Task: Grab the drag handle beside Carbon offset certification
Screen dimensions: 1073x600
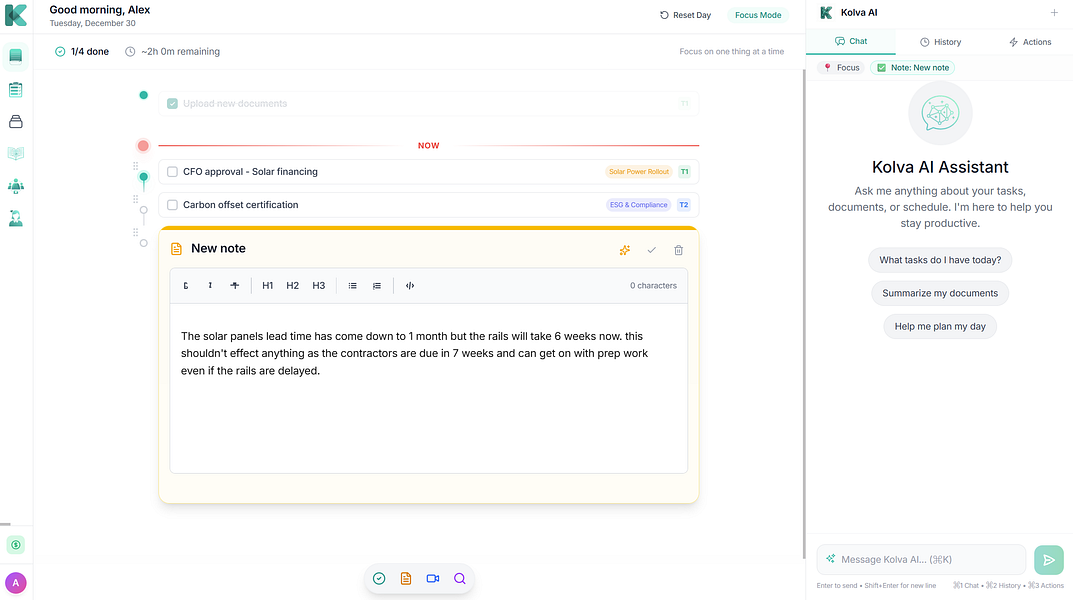Action: (x=135, y=199)
